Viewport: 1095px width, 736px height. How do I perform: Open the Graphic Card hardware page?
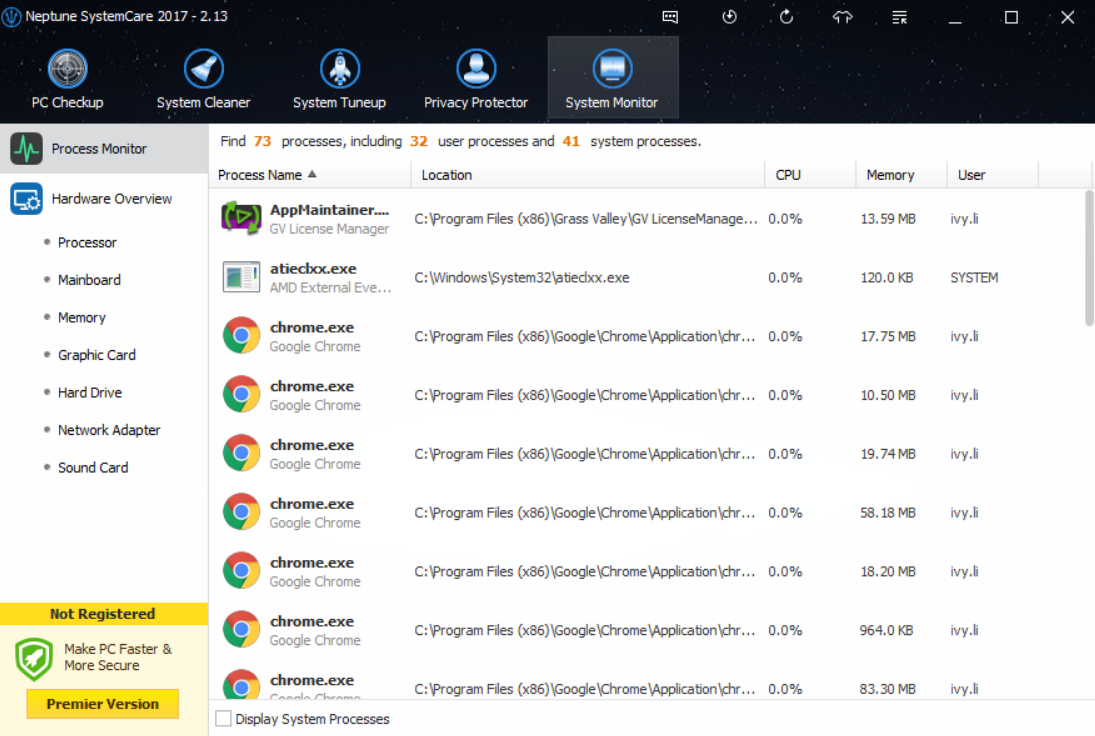(x=96, y=355)
